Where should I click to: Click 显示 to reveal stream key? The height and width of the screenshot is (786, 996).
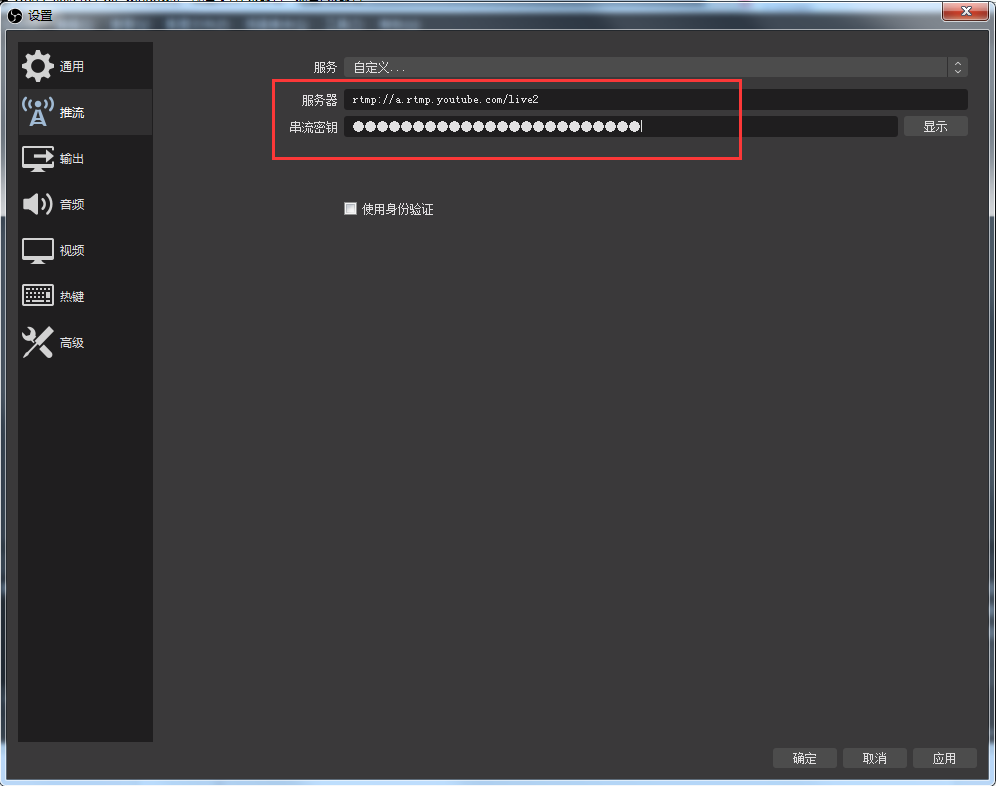pos(936,126)
